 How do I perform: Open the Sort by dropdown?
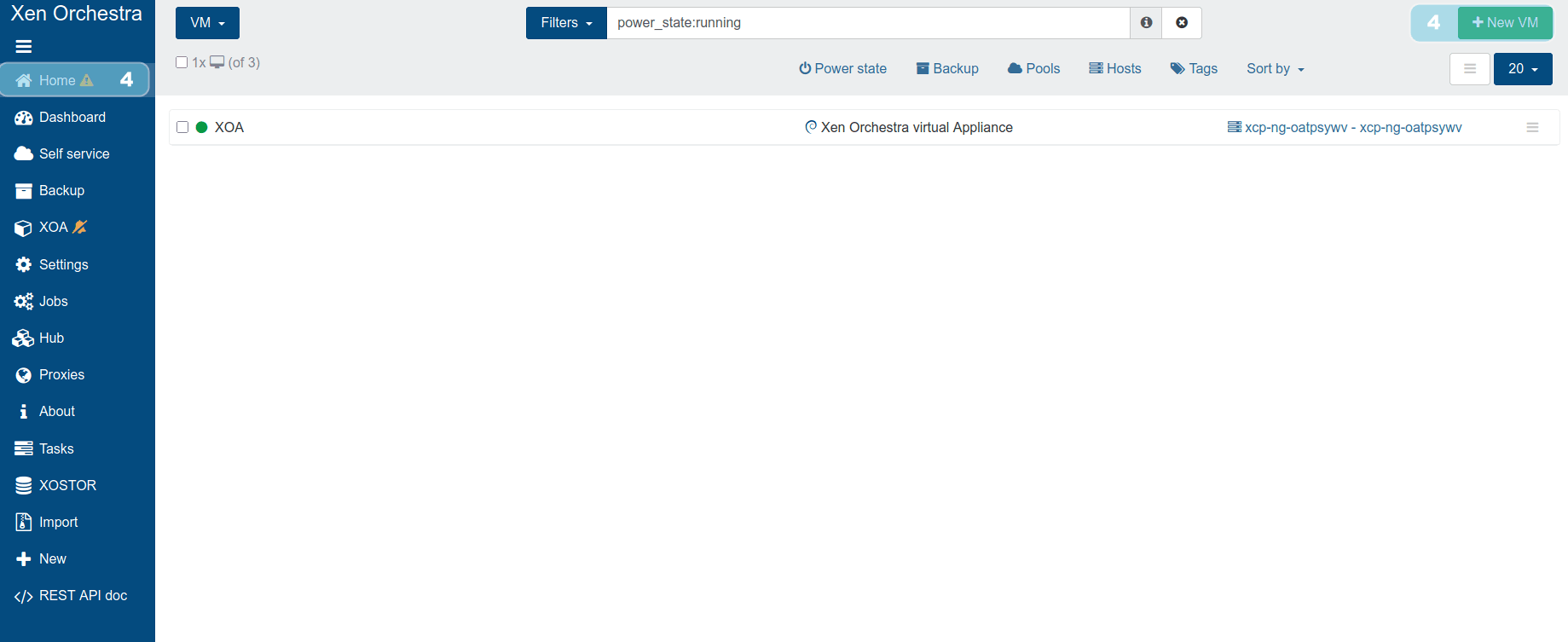(x=1276, y=69)
